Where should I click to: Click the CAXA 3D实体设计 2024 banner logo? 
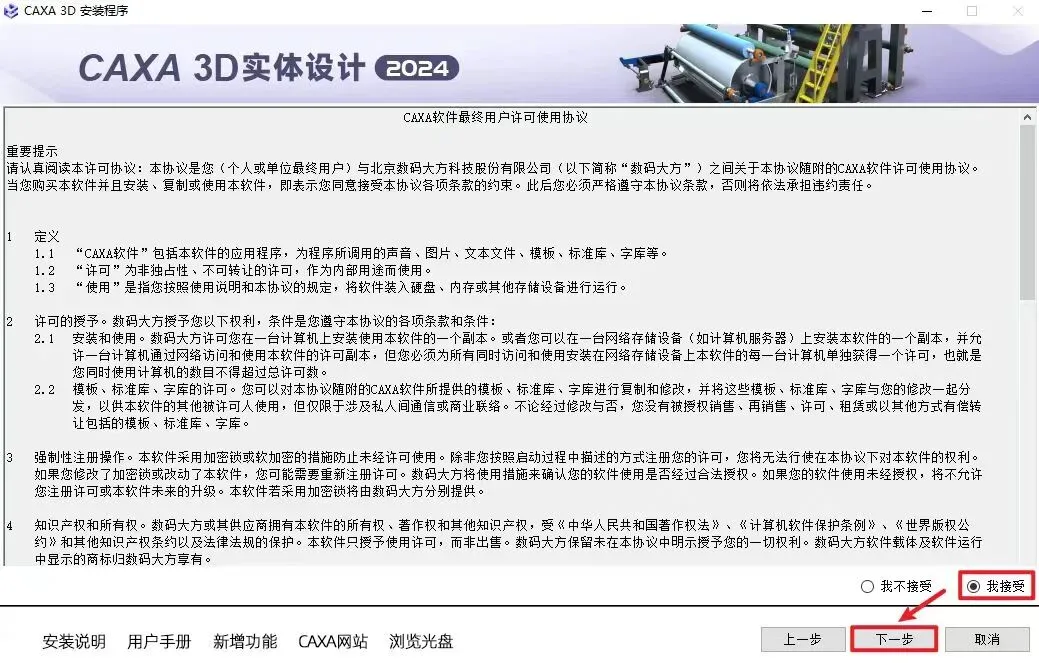268,68
